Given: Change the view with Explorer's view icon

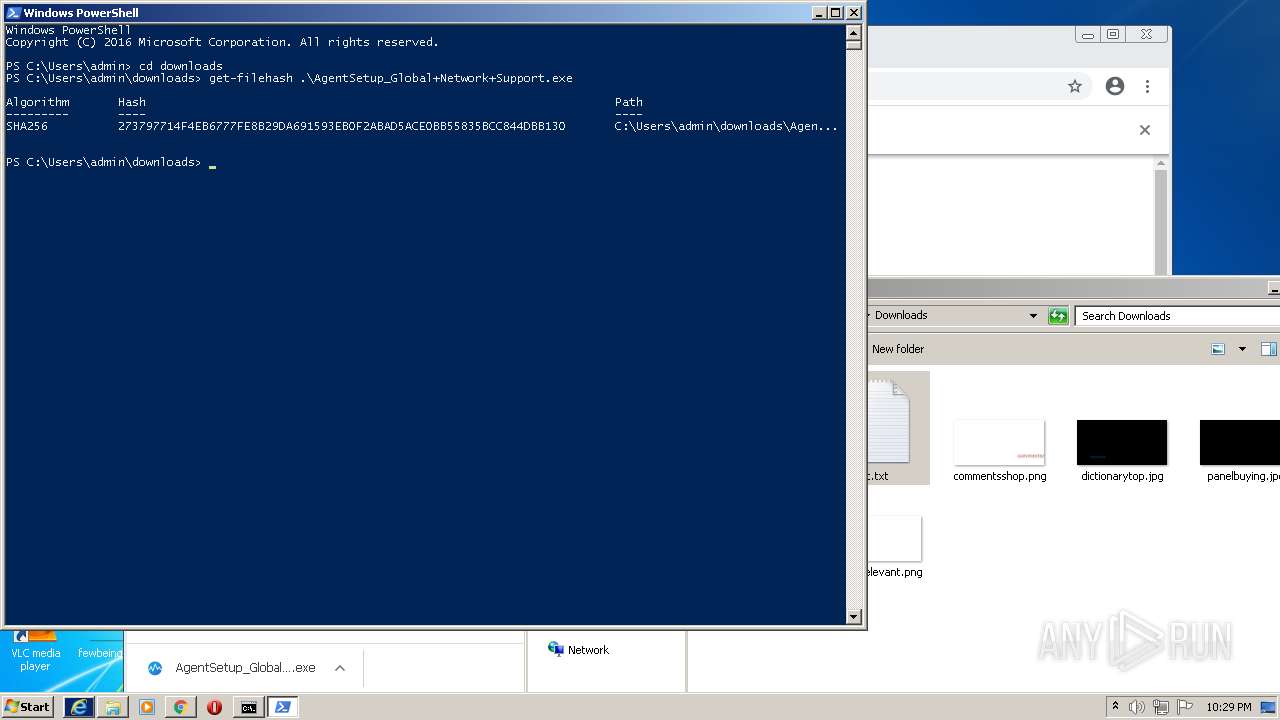Looking at the screenshot, I should (1218, 349).
